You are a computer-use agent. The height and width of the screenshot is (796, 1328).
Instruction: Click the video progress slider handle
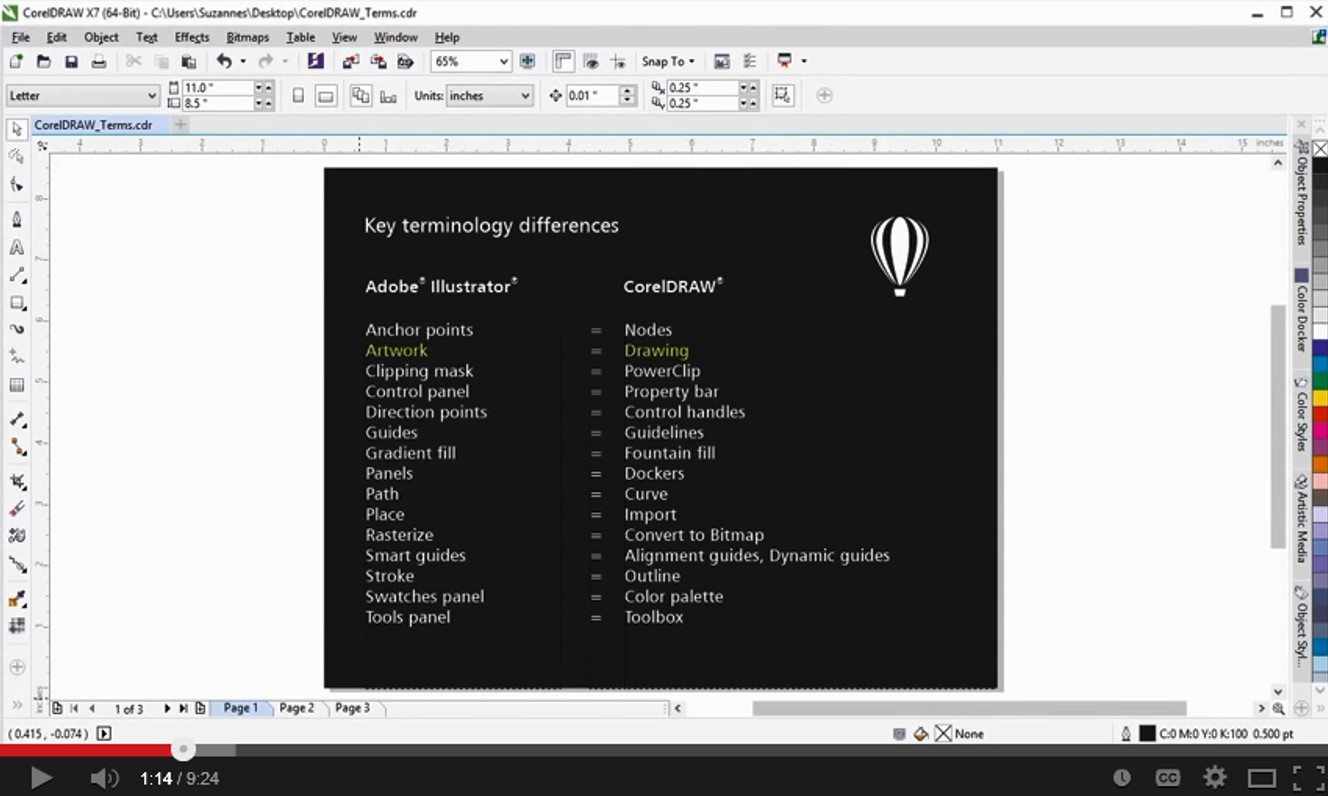183,750
